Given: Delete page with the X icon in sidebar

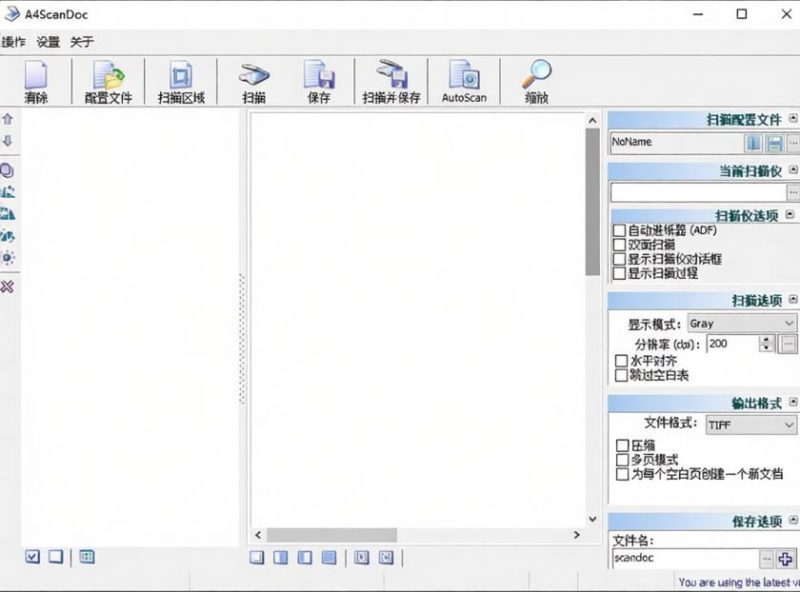Looking at the screenshot, I should coord(7,286).
